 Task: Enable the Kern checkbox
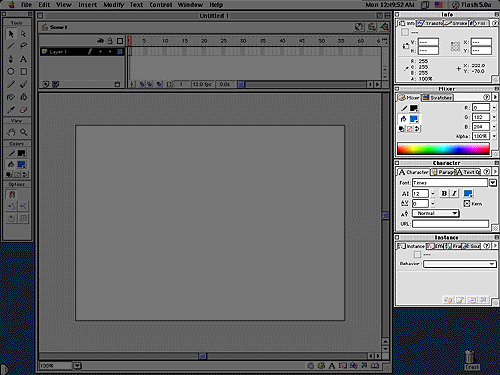(x=467, y=203)
